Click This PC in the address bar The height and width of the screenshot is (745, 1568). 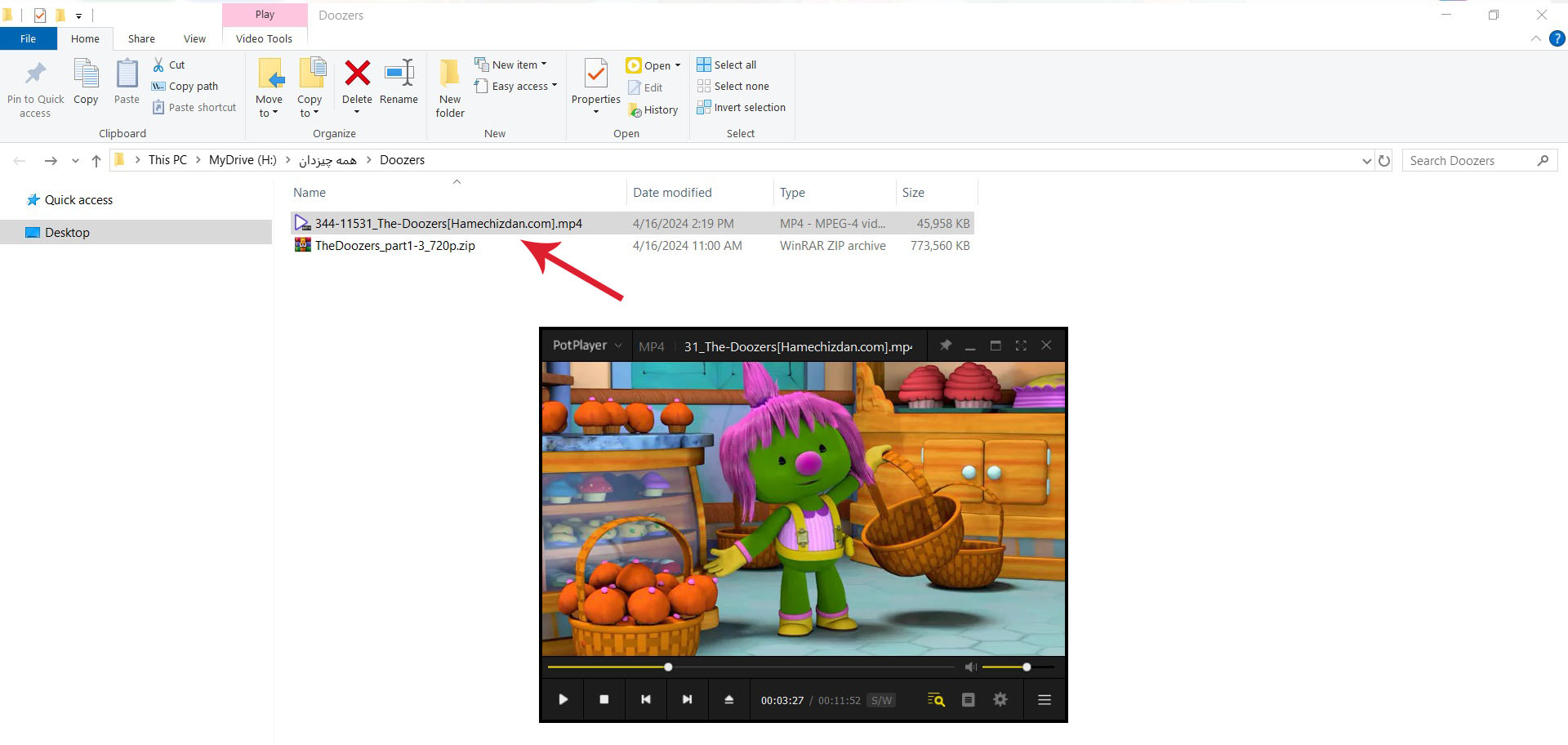(x=167, y=160)
